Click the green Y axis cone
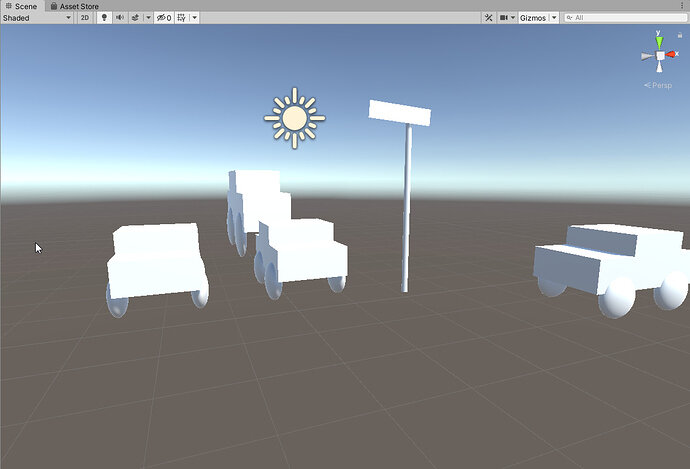The image size is (690, 469). (659, 42)
